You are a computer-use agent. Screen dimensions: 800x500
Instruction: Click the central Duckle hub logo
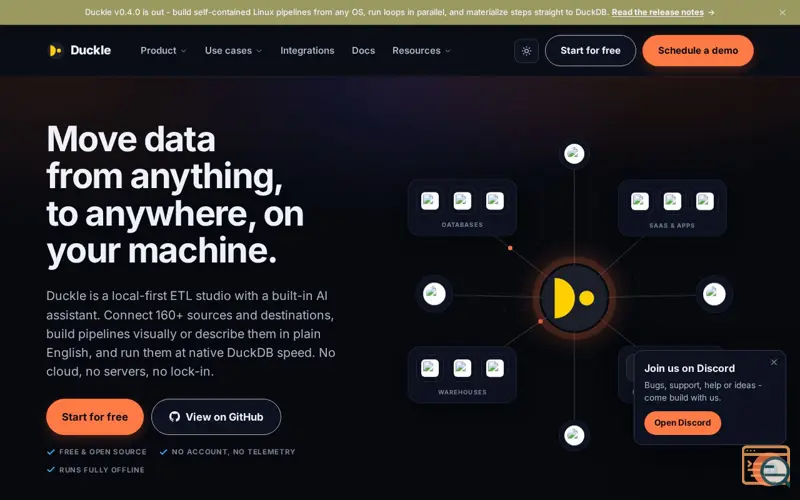pos(574,298)
